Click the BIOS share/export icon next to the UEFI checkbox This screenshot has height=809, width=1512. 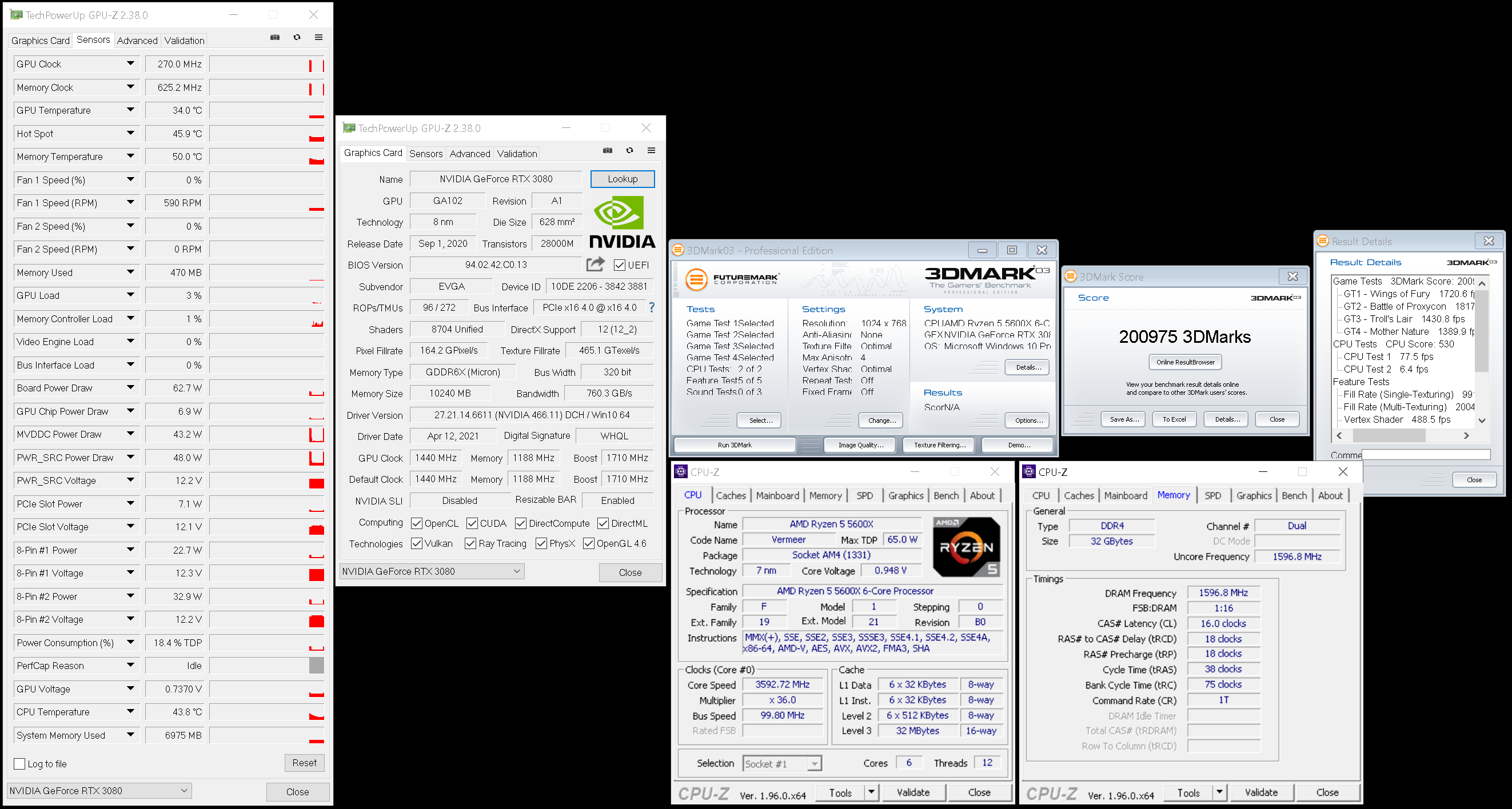(595, 265)
